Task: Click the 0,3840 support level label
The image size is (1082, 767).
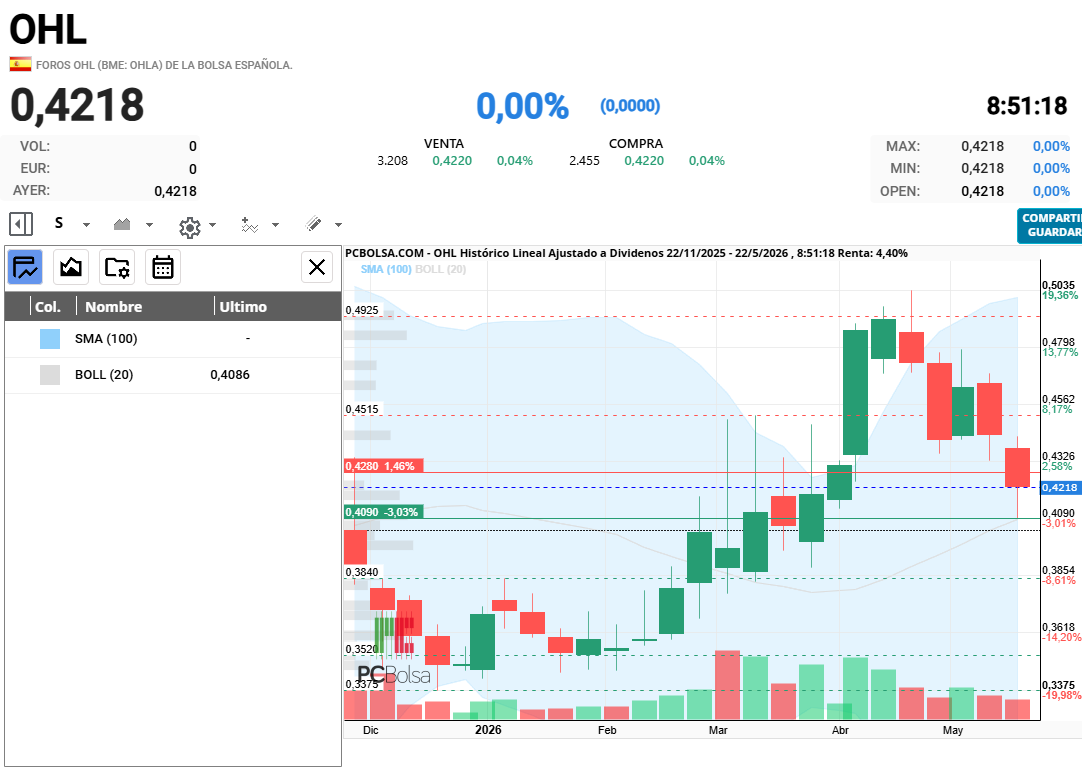Action: tap(362, 572)
